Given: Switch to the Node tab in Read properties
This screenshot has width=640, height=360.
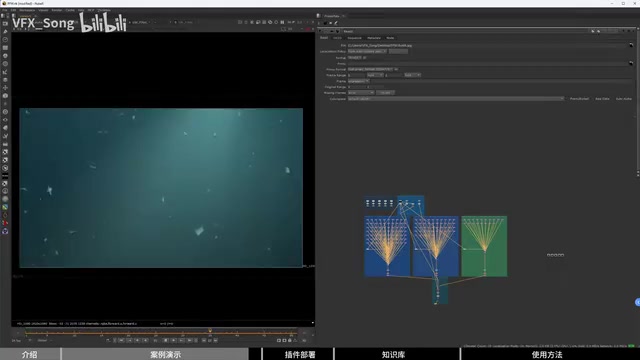Looking at the screenshot, I should 390,38.
